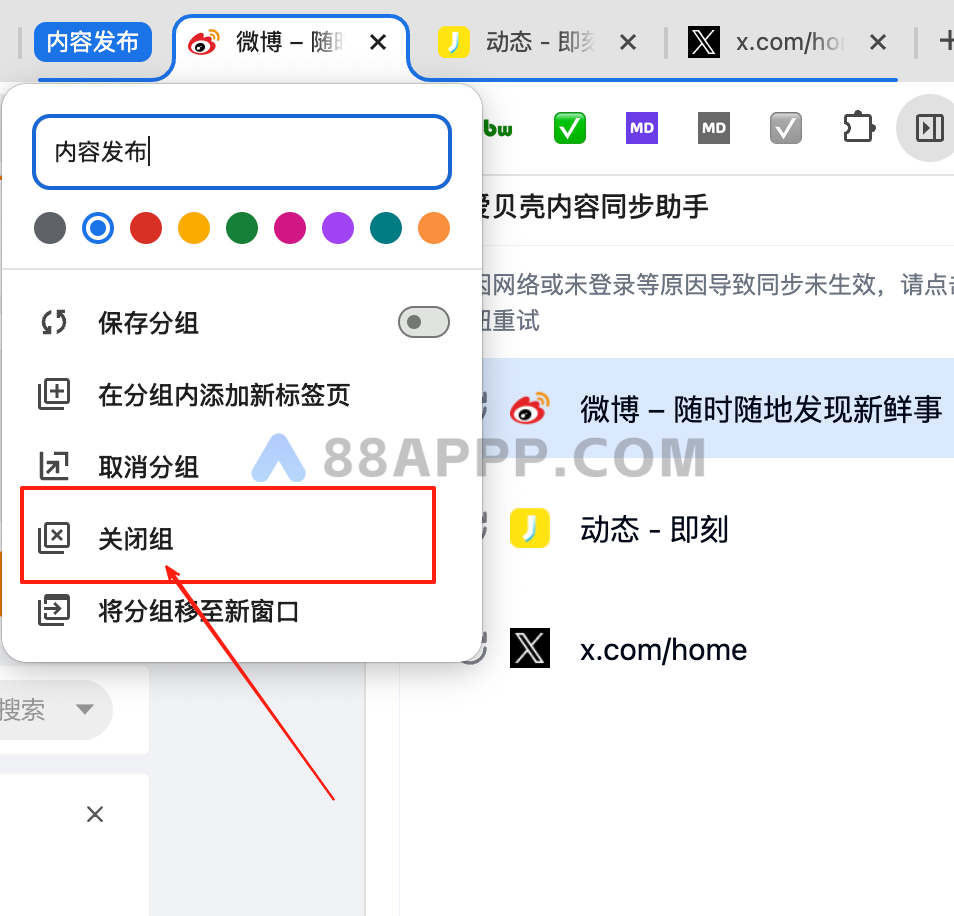Switch to the 微博 tab
Viewport: 954px width, 916px height.
tap(291, 43)
